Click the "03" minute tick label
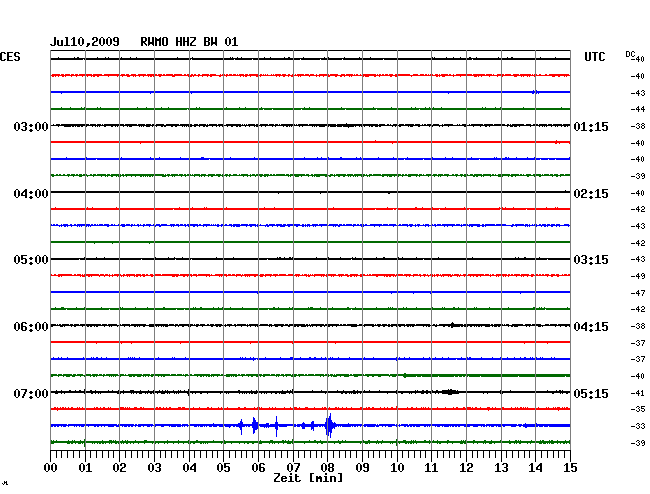Viewport: 650px width, 494px height. click(x=154, y=468)
